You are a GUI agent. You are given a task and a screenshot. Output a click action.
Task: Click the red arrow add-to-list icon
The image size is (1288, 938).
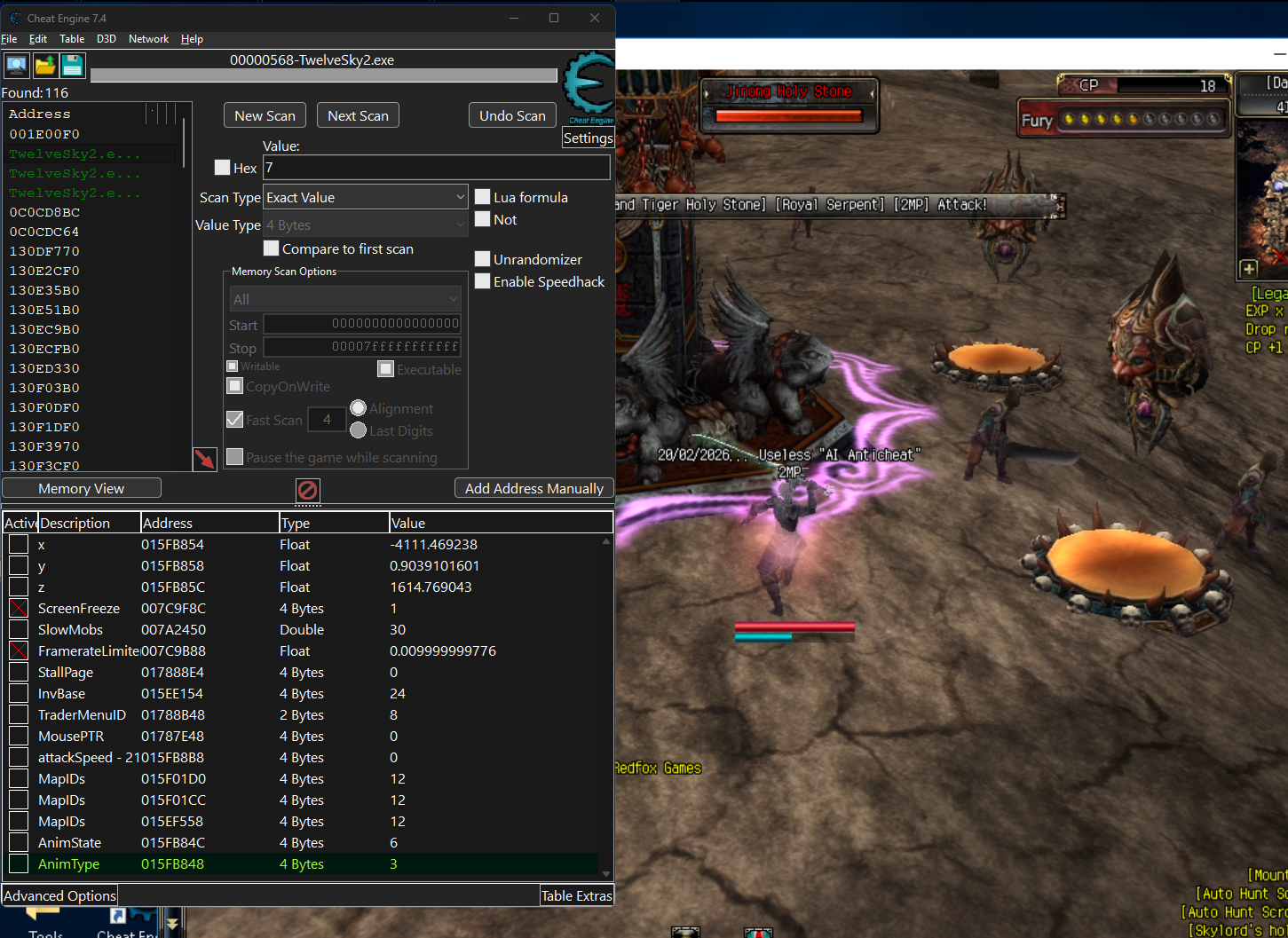coord(205,459)
